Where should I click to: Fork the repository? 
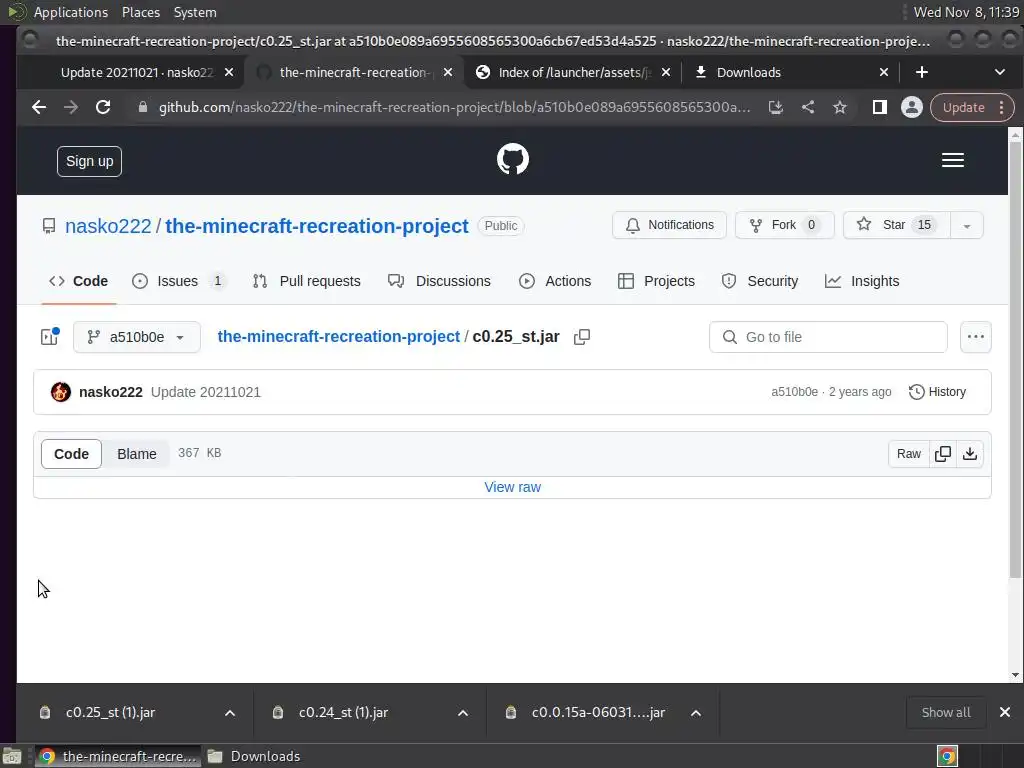[x=784, y=225]
